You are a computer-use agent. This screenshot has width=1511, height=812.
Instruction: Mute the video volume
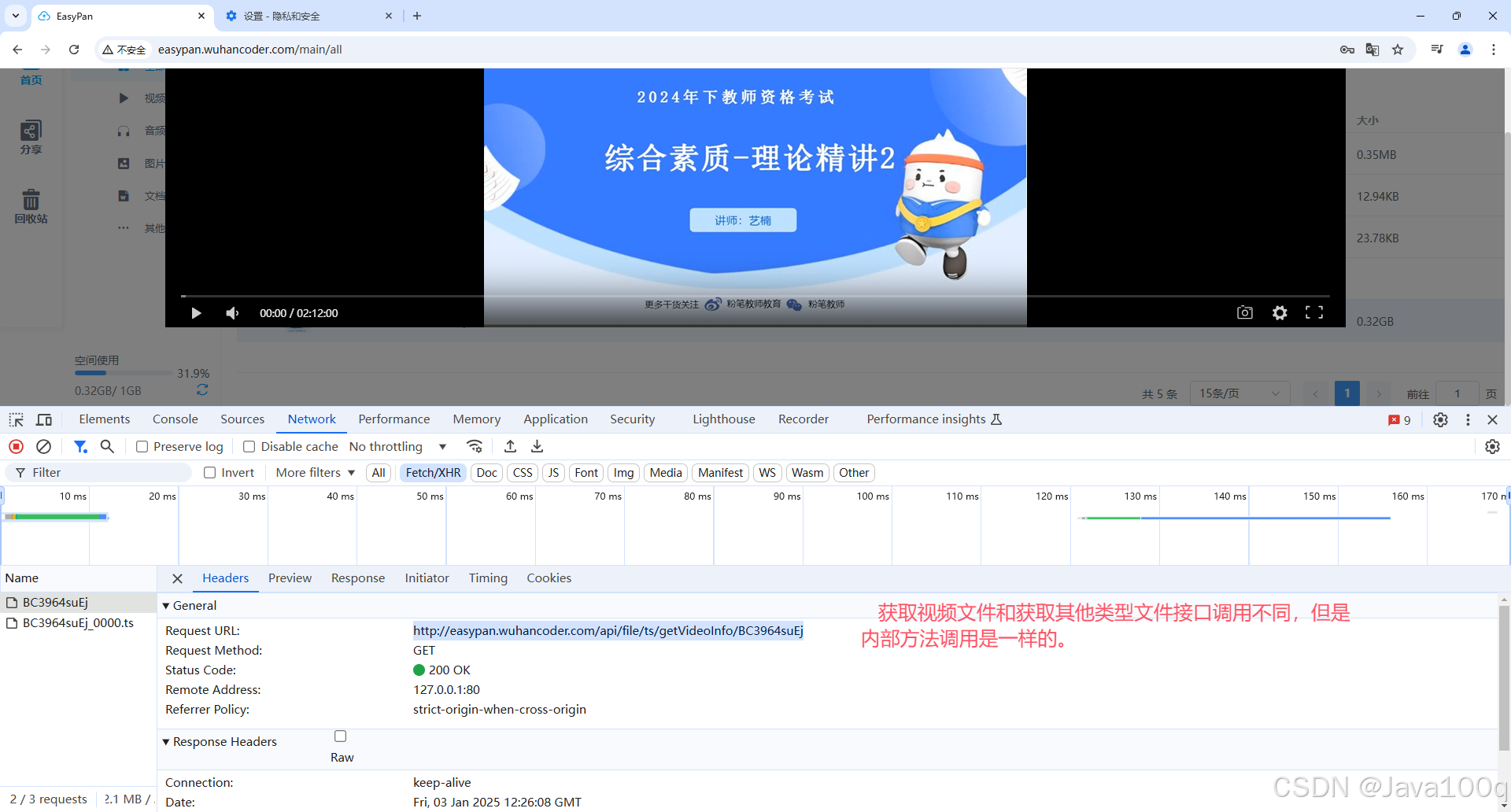click(x=232, y=313)
